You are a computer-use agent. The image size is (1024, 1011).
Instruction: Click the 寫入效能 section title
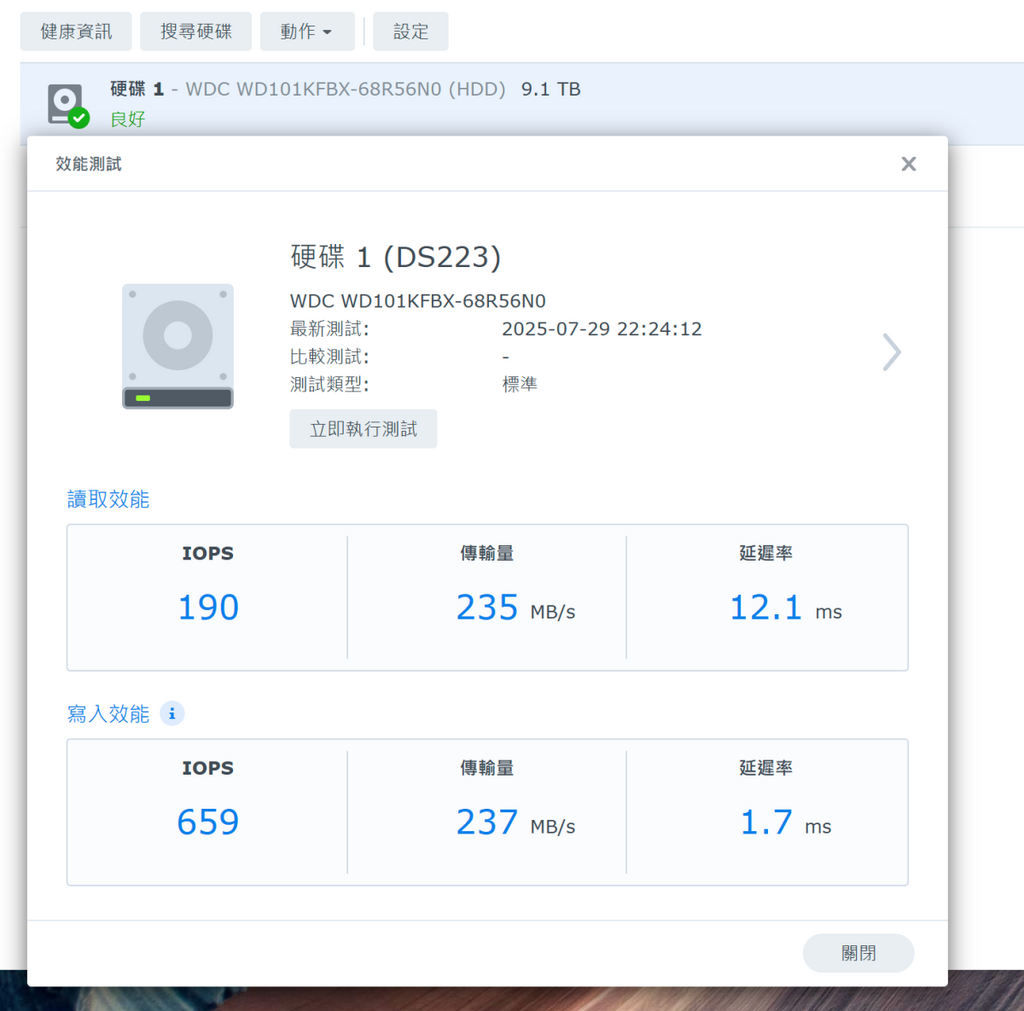pos(108,714)
